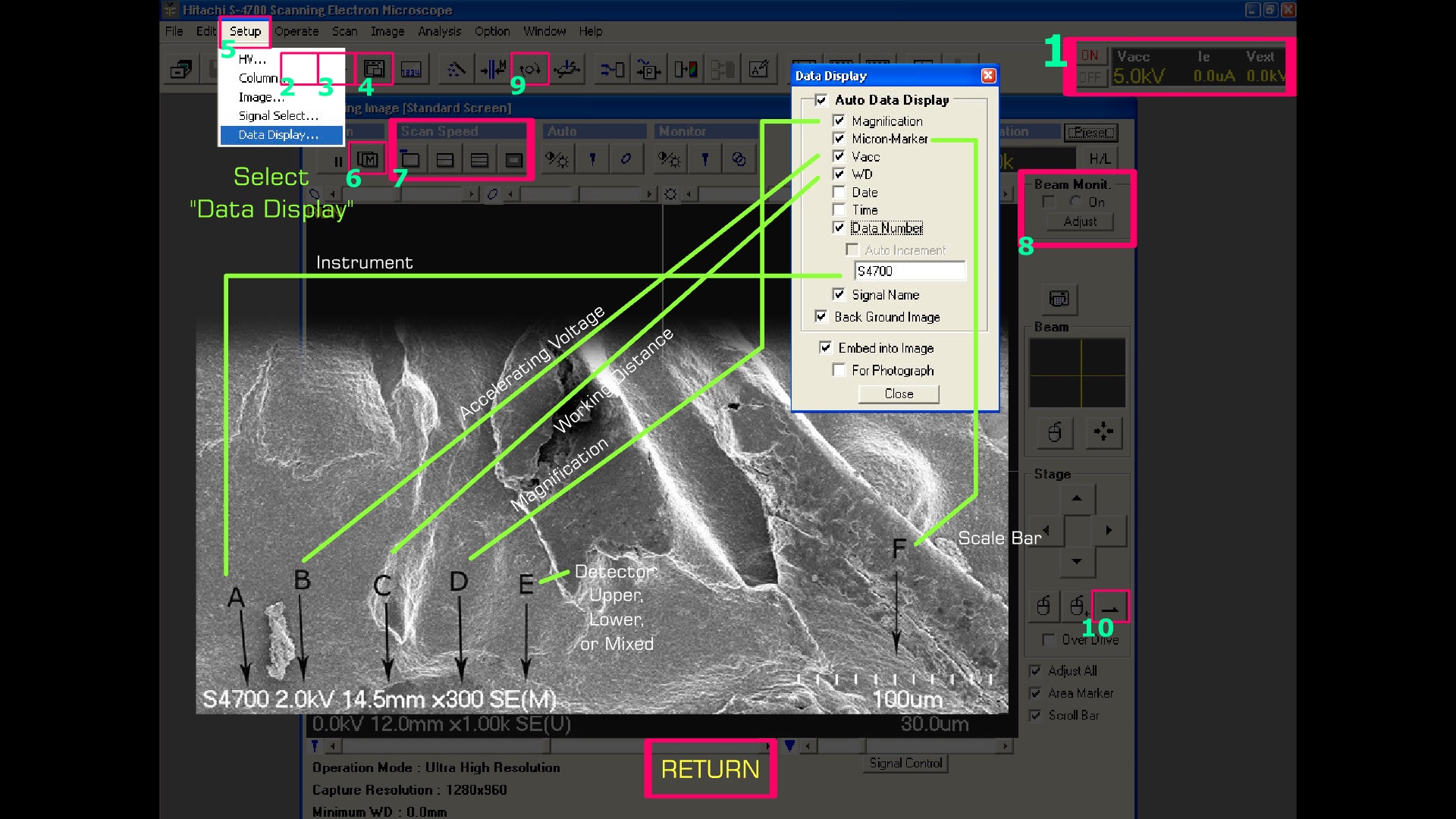
Task: Click the Auto focus icon
Action: point(592,159)
